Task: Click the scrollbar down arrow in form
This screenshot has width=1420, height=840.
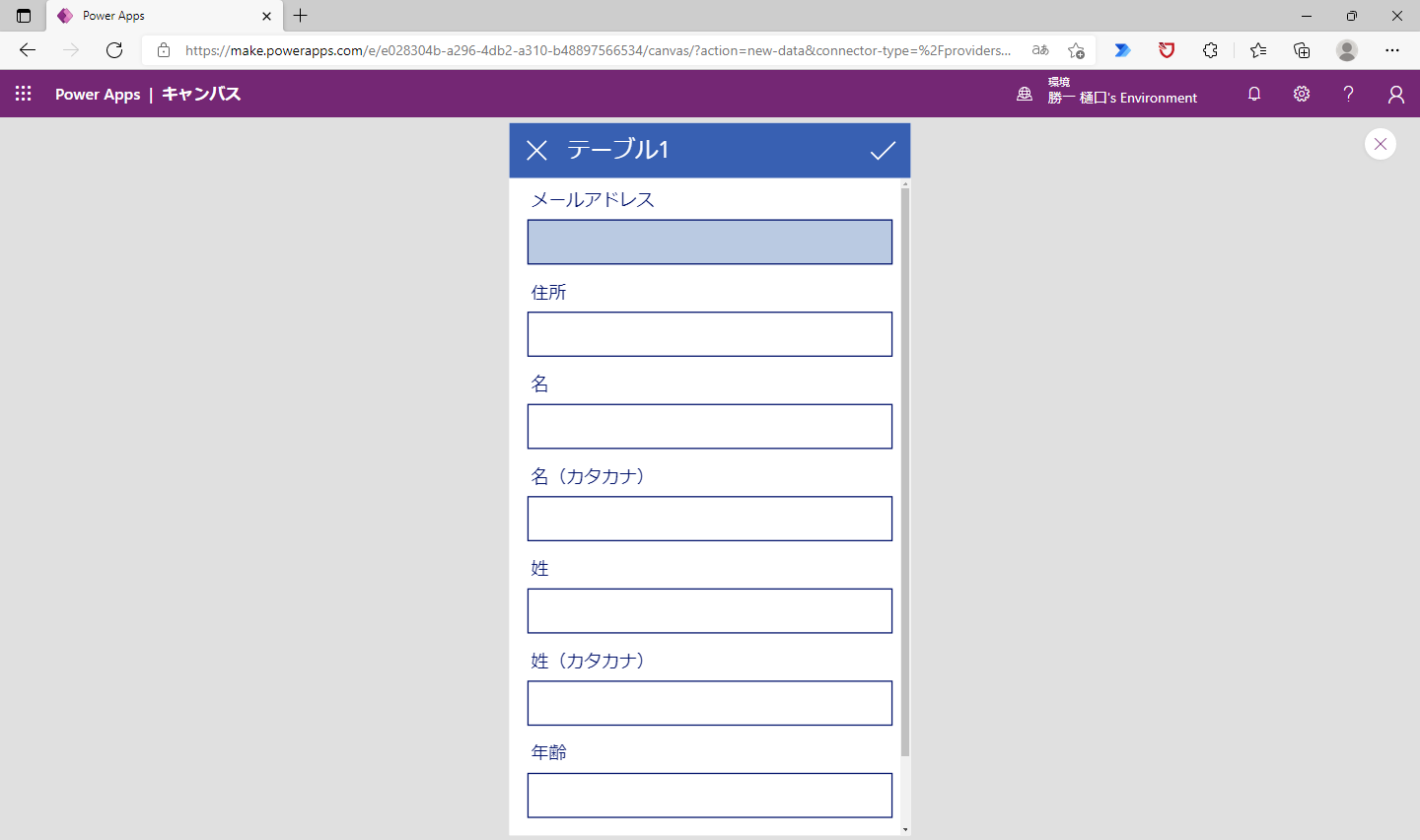Action: click(905, 830)
